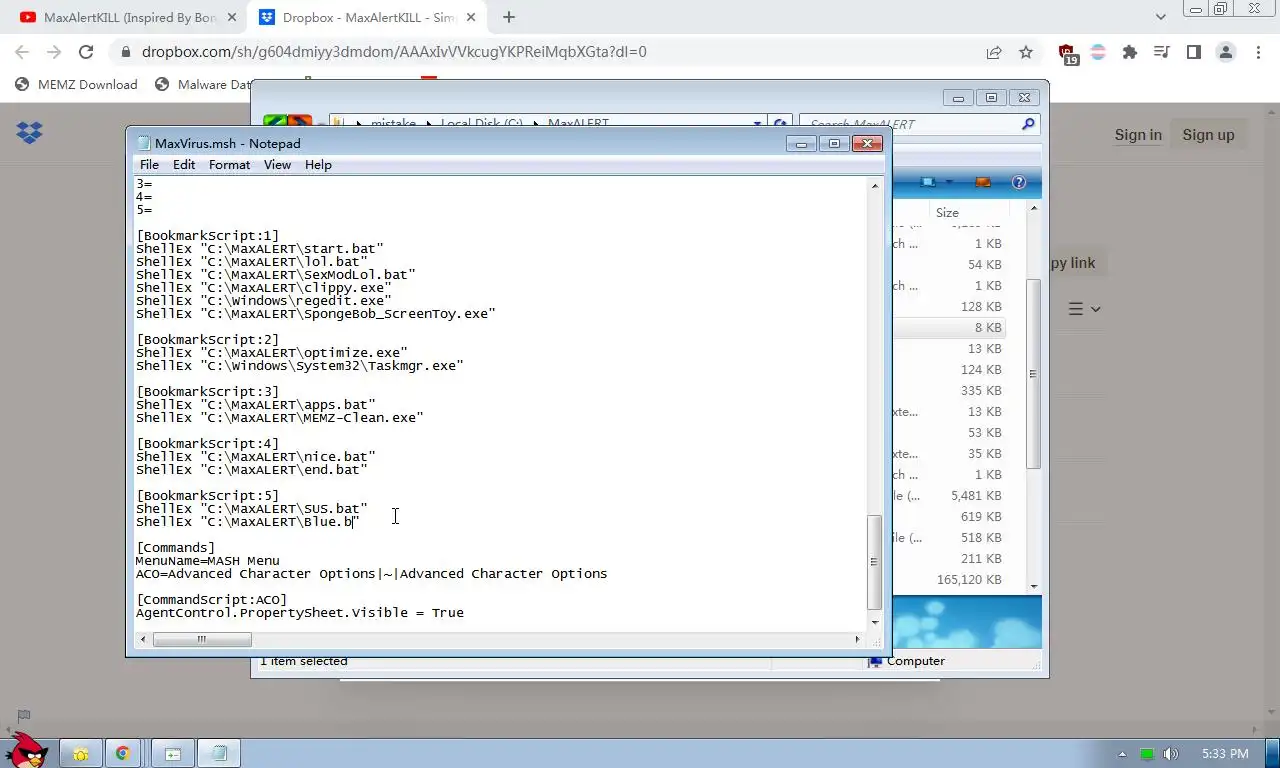Click Explorer scrollbar down arrow
Viewport: 1280px width, 768px height.
click(x=1034, y=586)
